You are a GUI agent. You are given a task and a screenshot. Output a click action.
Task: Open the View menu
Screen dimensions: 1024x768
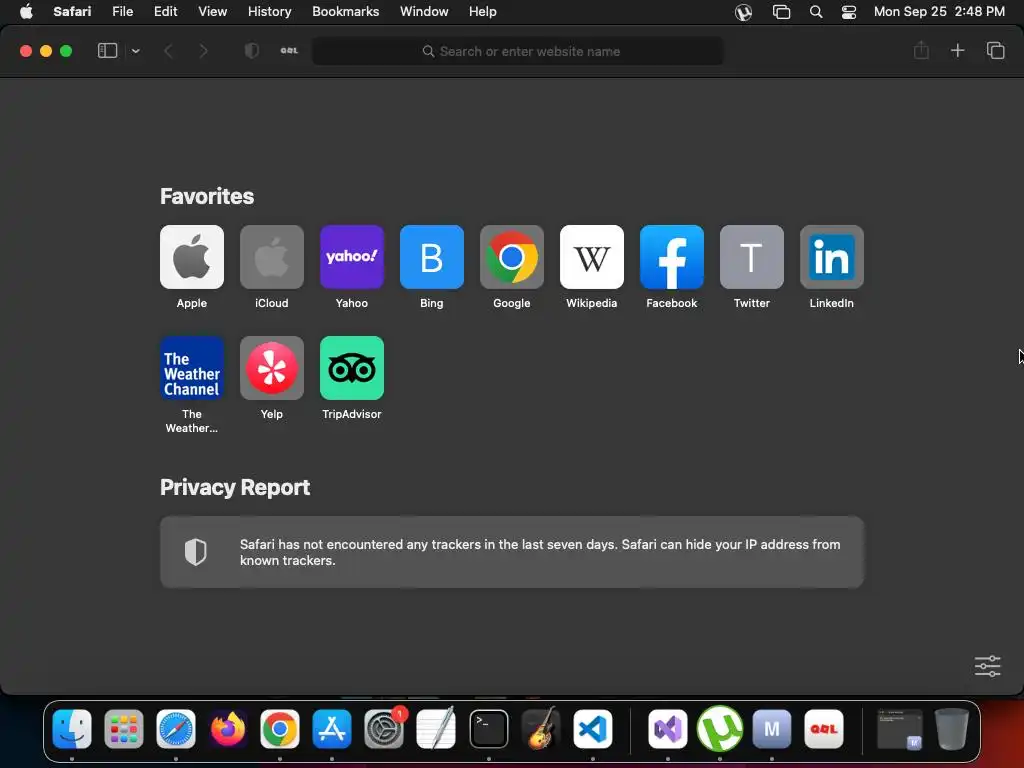click(x=212, y=11)
